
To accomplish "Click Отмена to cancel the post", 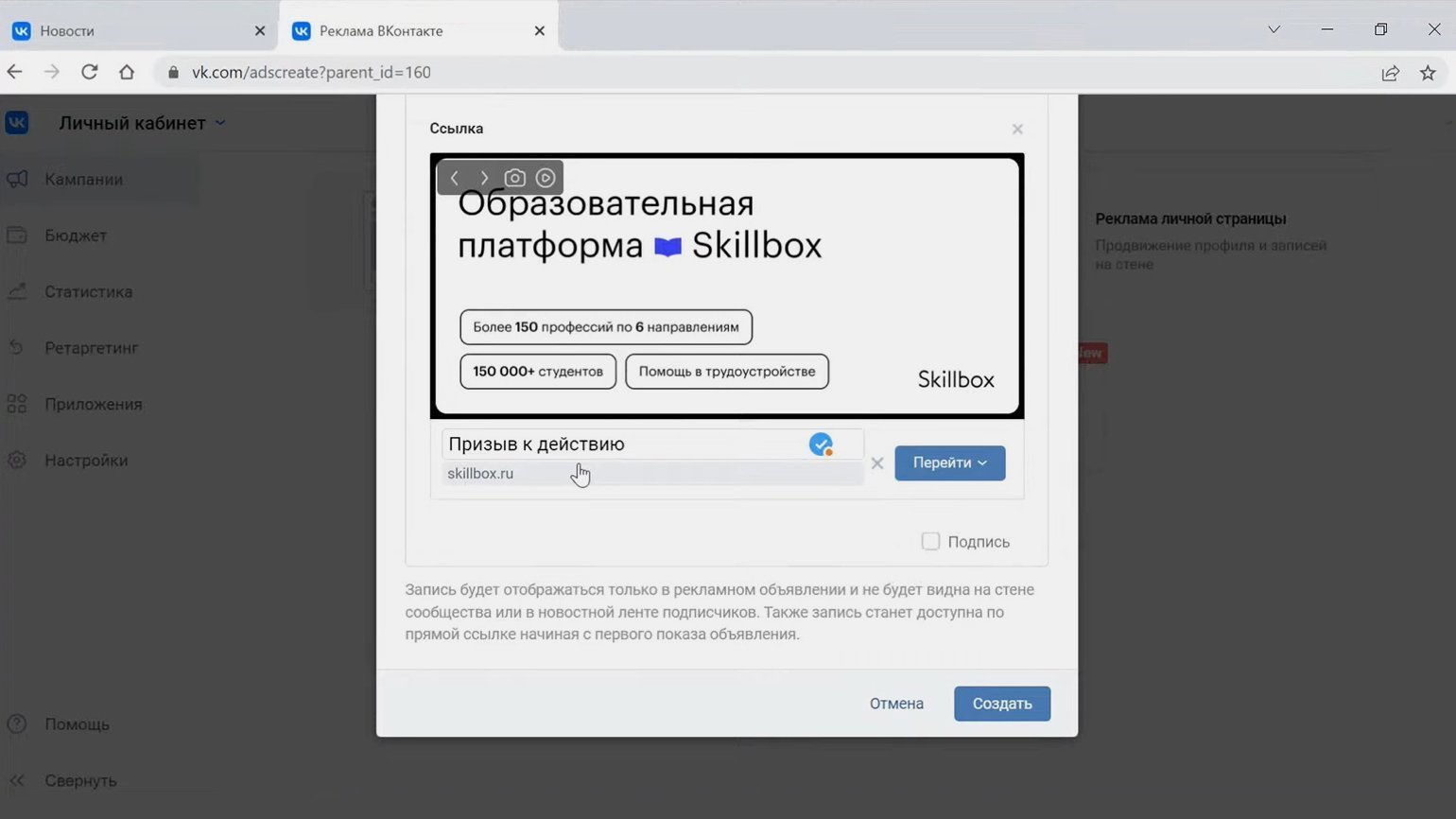I will coord(896,704).
